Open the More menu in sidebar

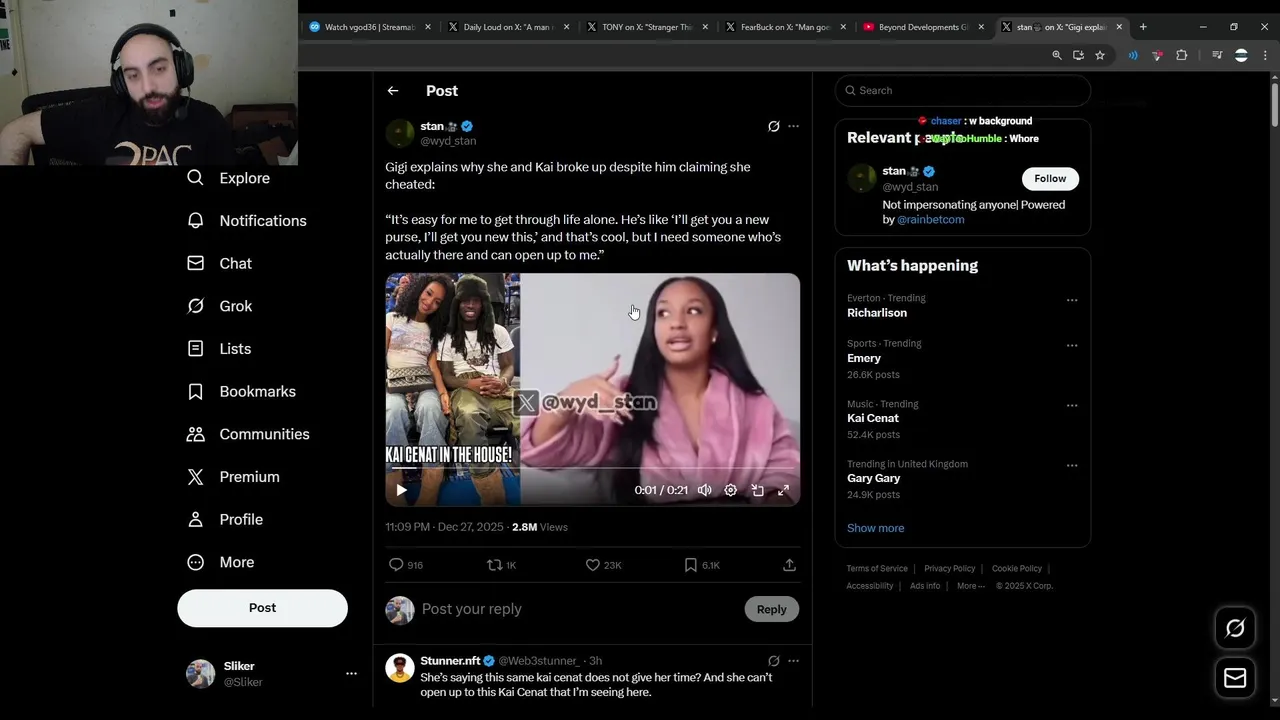(221, 562)
